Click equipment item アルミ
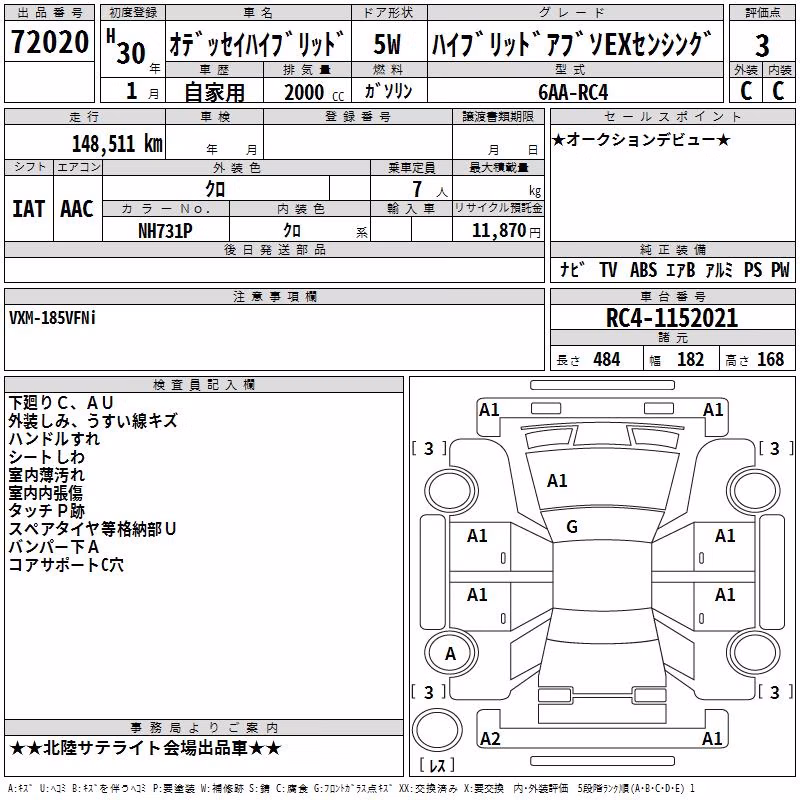 (719, 270)
